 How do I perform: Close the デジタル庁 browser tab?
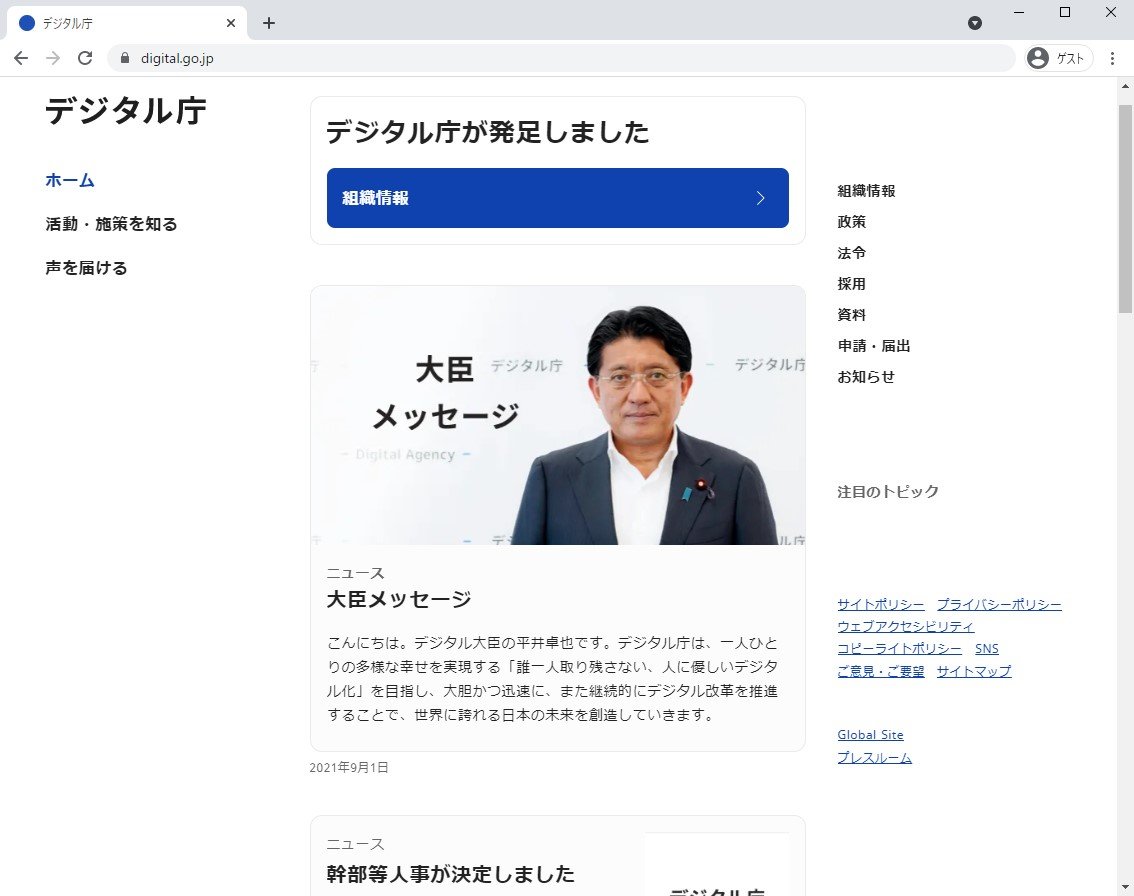[231, 23]
